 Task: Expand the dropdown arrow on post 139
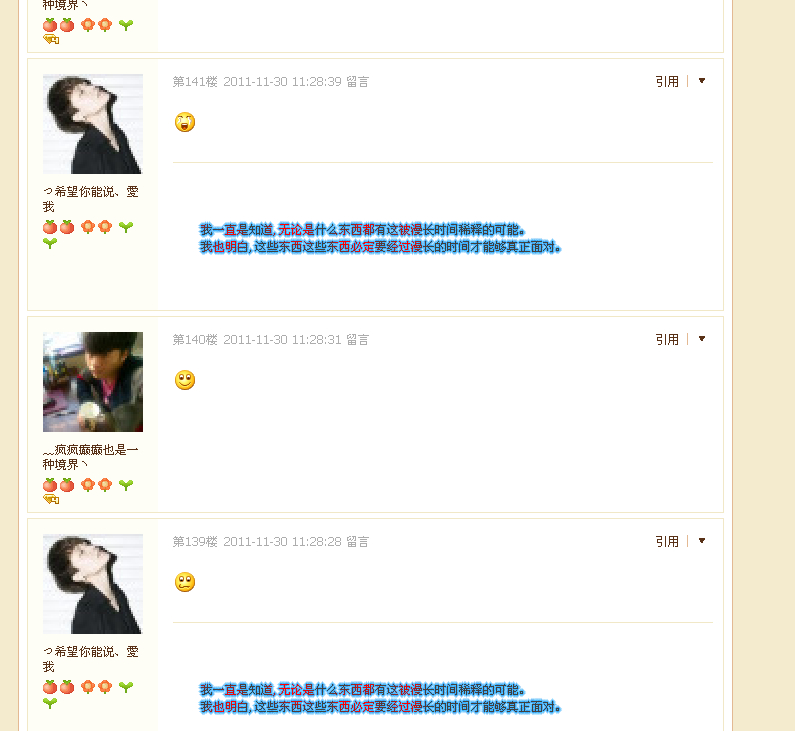[702, 540]
